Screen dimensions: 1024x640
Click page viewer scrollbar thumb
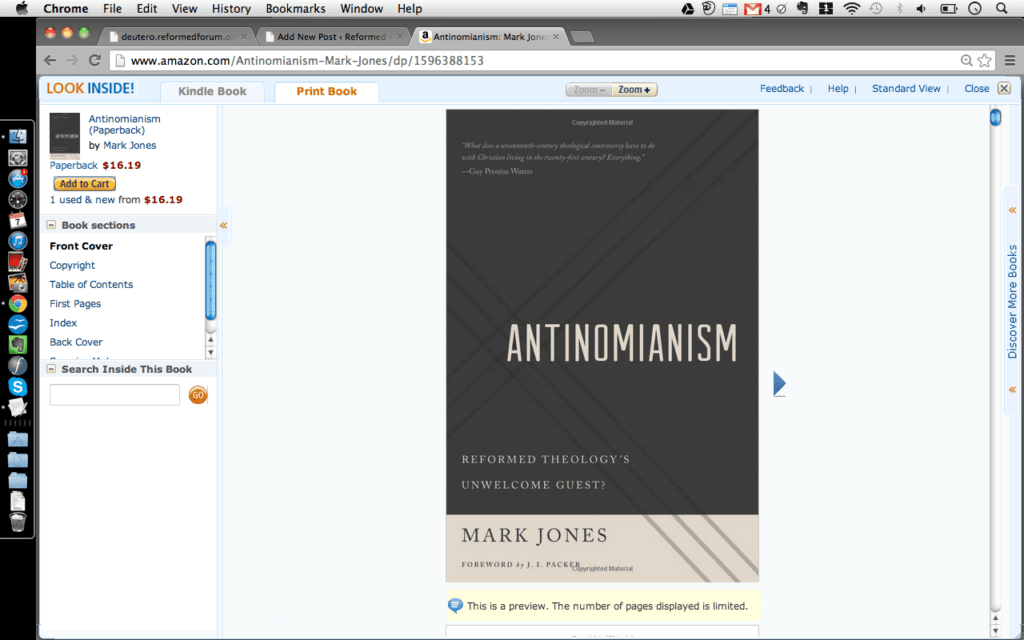click(x=995, y=118)
